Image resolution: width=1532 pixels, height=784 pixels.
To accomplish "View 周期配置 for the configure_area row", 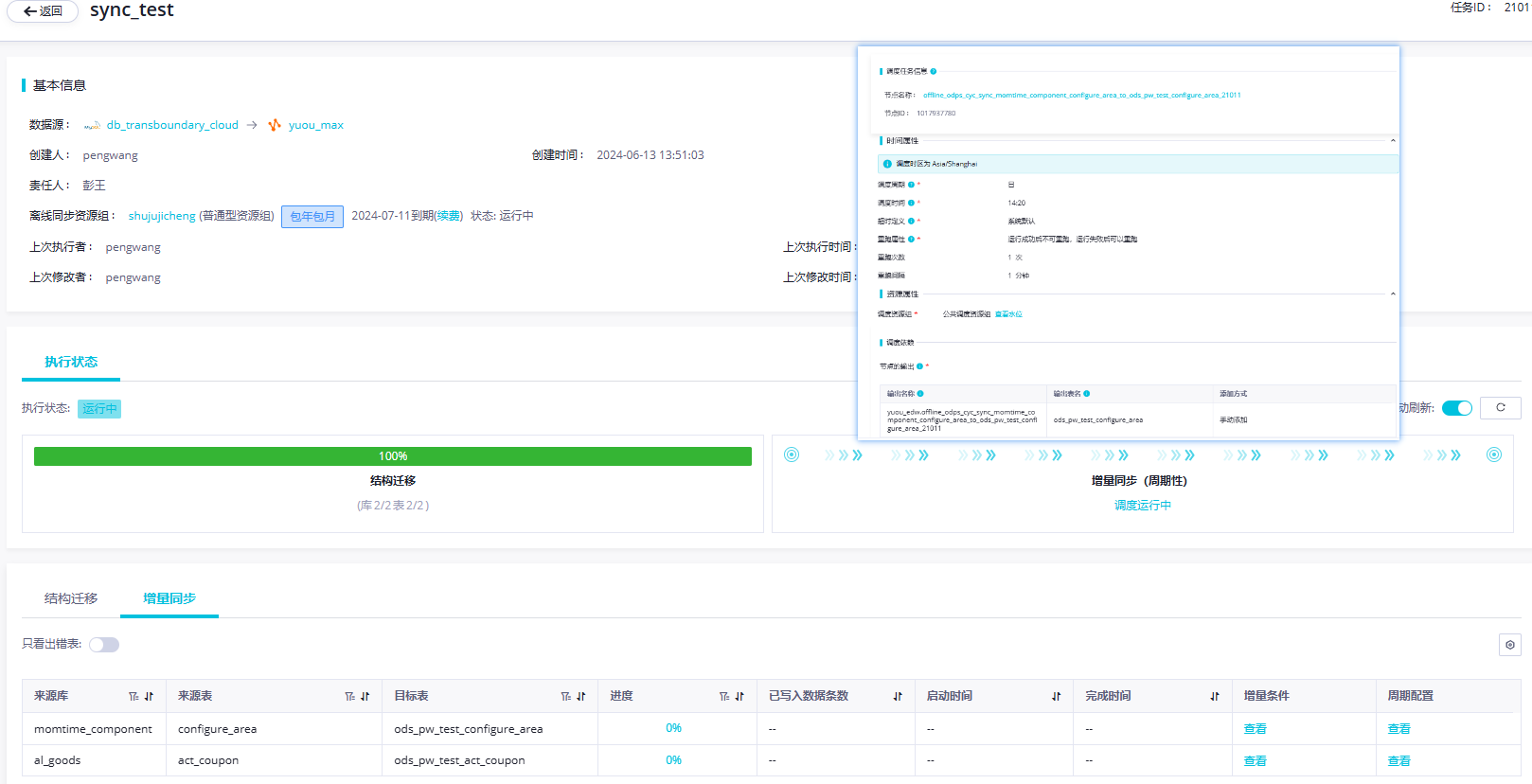I will (x=1398, y=729).
